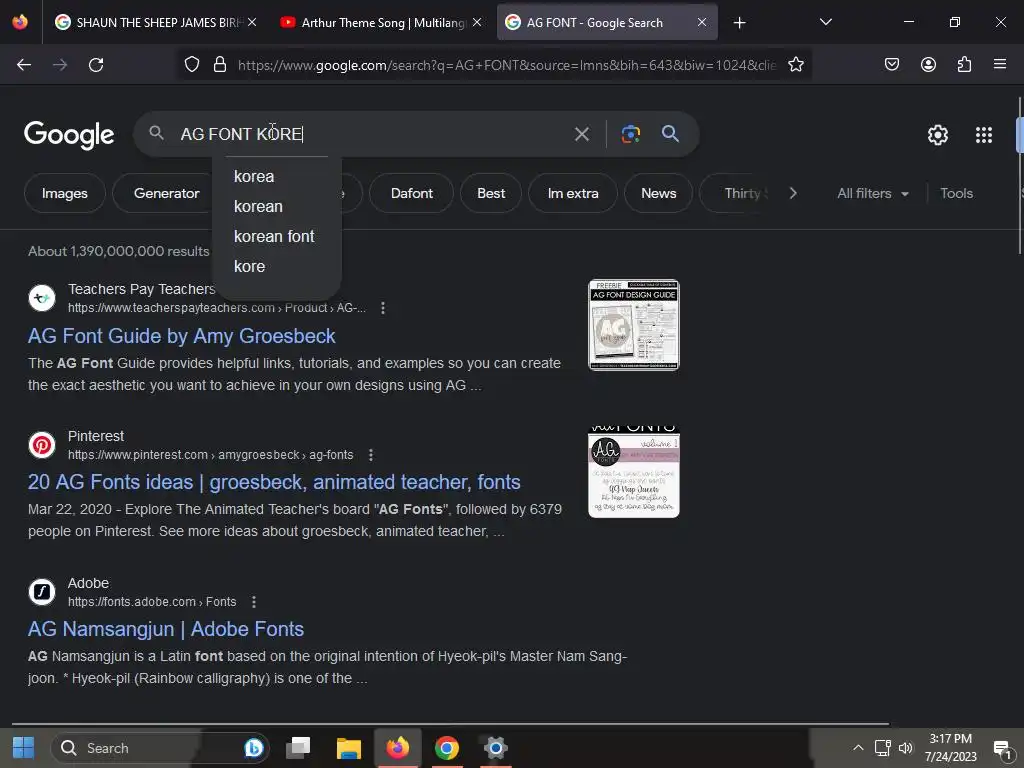Select the Images filter chip
Screen dimensions: 1024x768
tap(65, 193)
